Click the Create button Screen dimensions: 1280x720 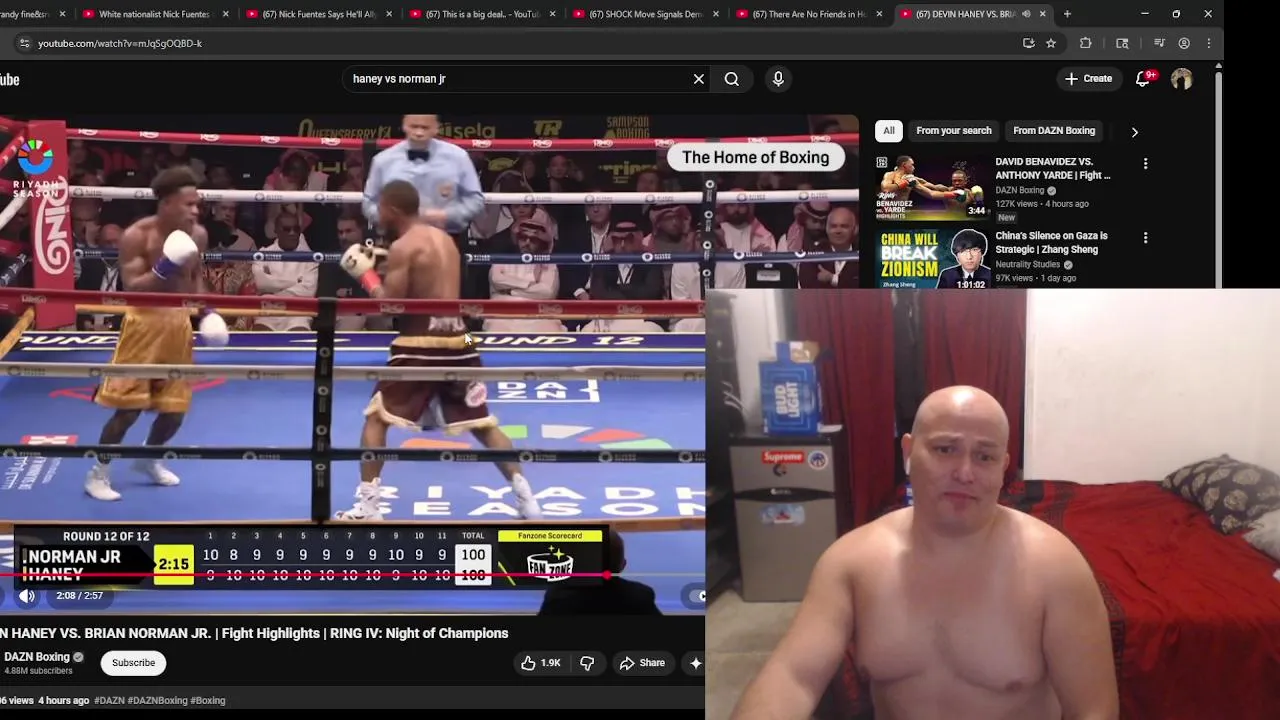point(1089,79)
